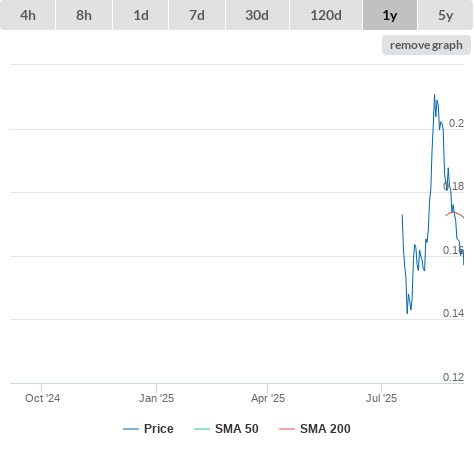Click the red SMA 200 legend swatch
Image resolution: width=474 pixels, height=455 pixels.
click(287, 429)
